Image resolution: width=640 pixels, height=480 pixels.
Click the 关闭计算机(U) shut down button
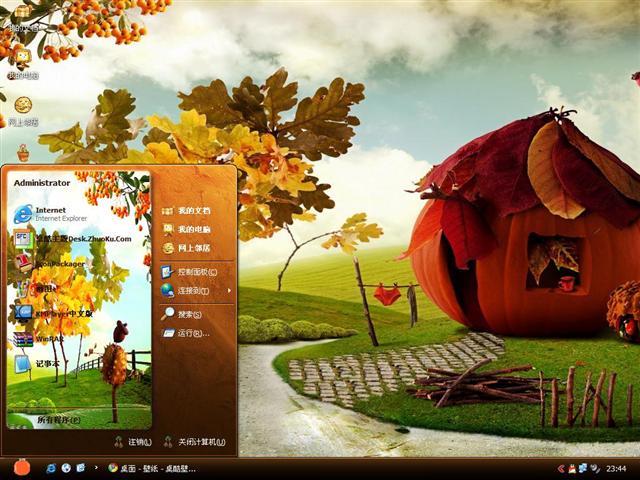point(194,442)
